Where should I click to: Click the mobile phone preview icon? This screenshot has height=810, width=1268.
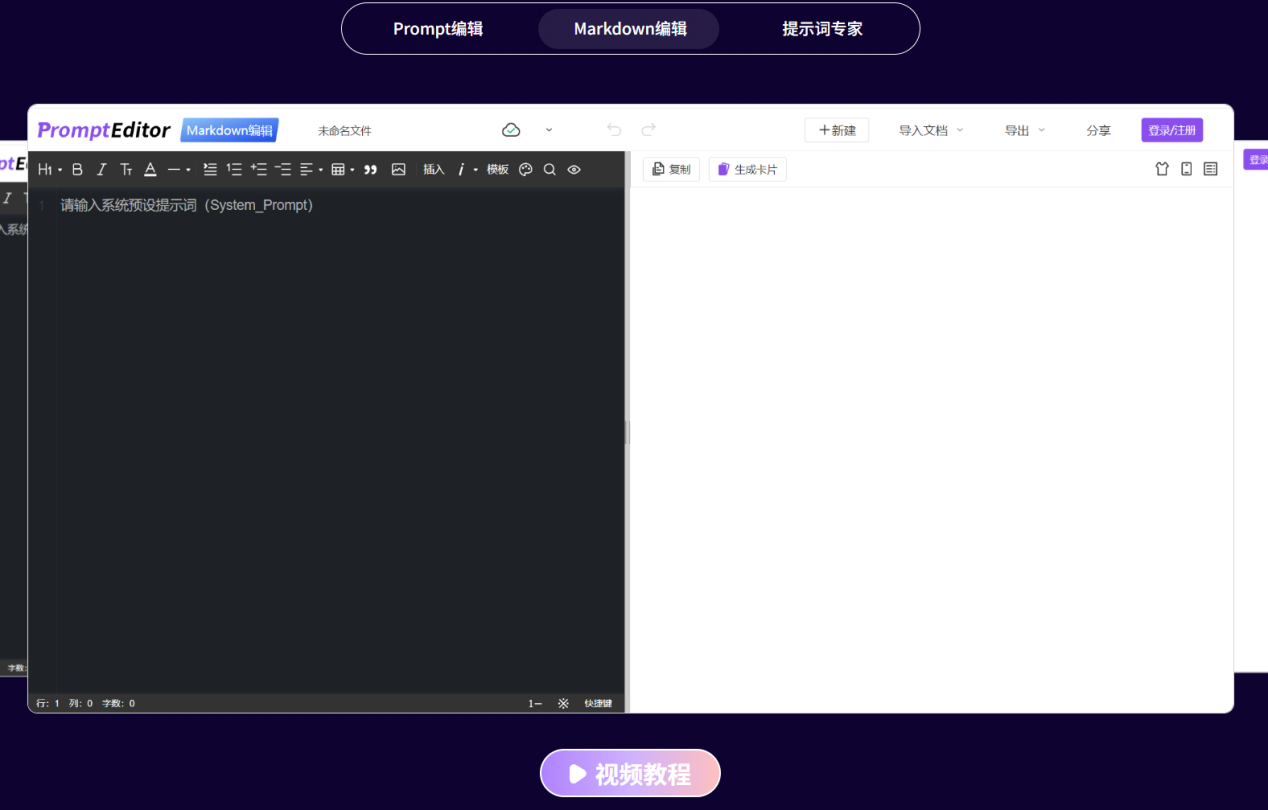(1186, 169)
